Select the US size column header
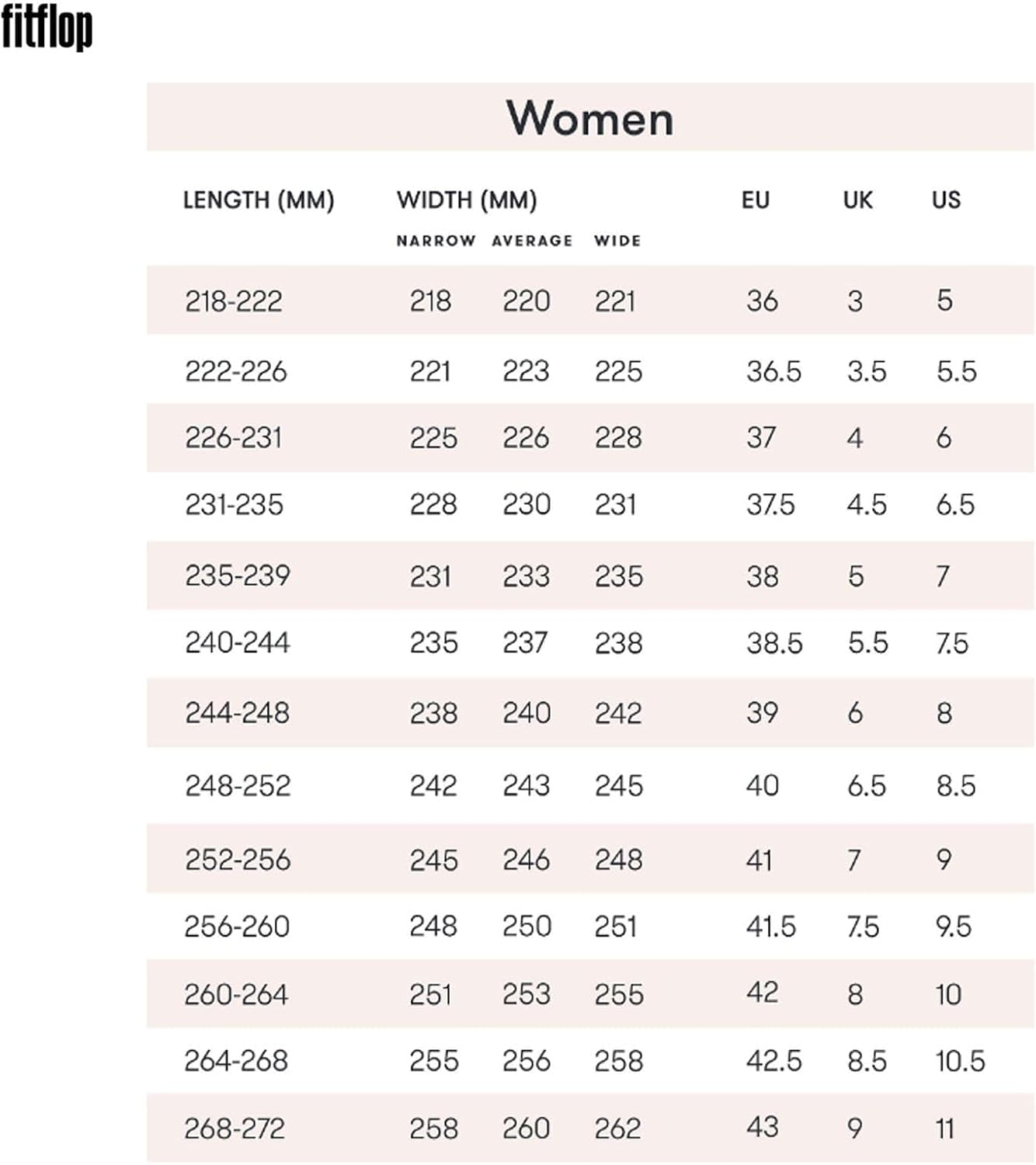The image size is (1036, 1165). 946,200
